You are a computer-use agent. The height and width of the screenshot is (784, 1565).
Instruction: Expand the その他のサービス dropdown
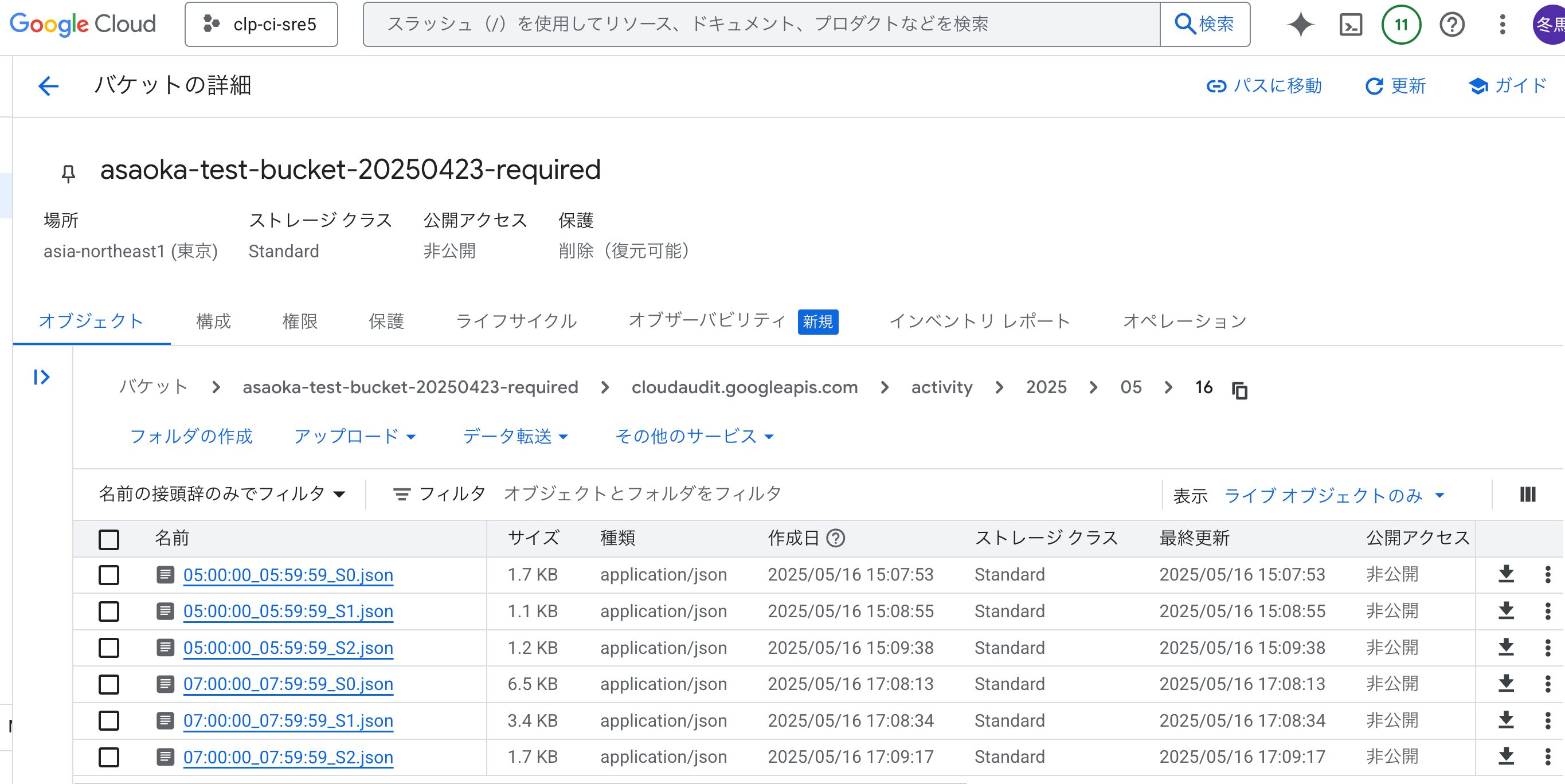point(694,436)
